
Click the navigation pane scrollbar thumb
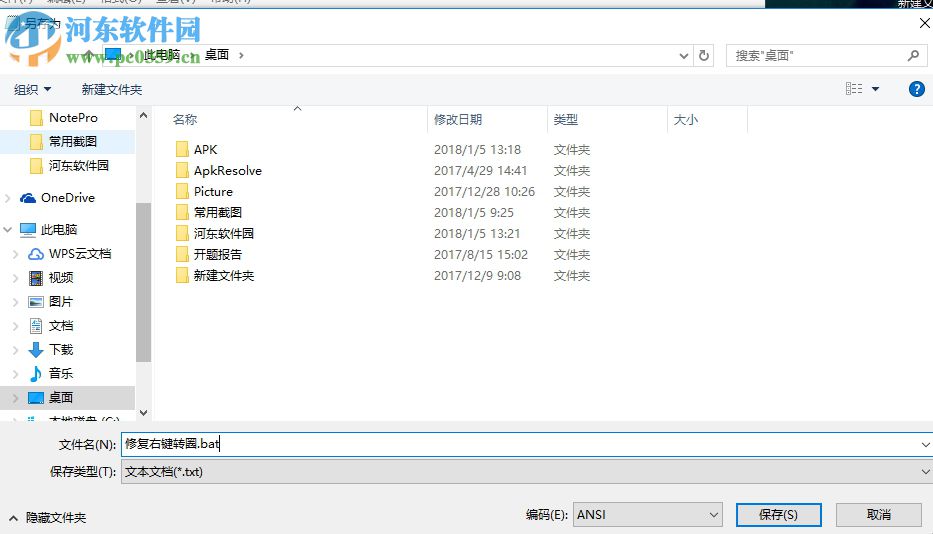(143, 282)
